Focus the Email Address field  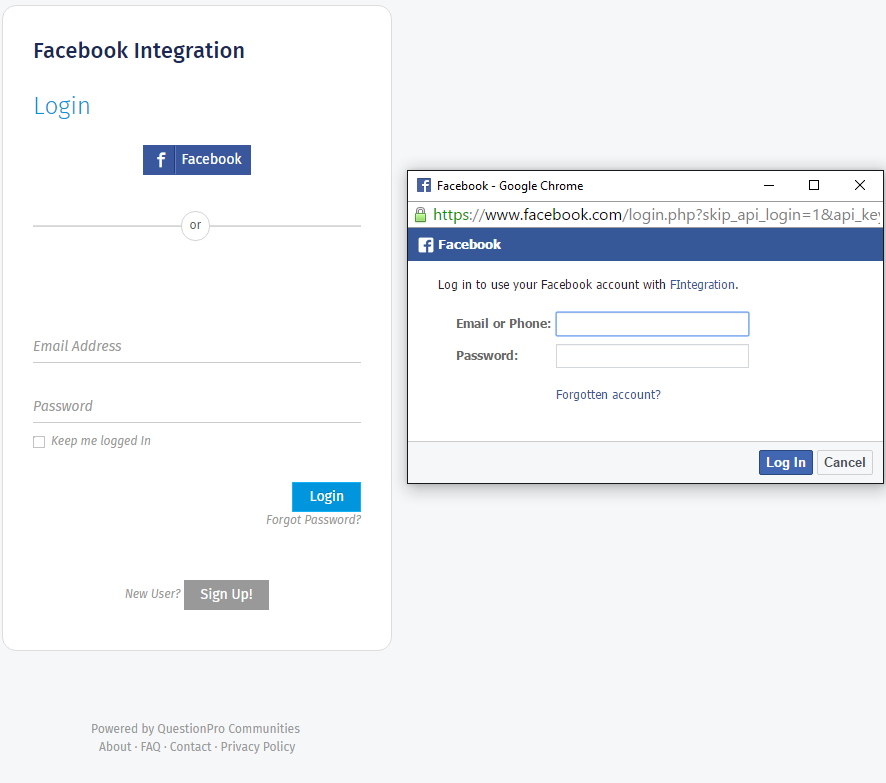click(x=197, y=346)
